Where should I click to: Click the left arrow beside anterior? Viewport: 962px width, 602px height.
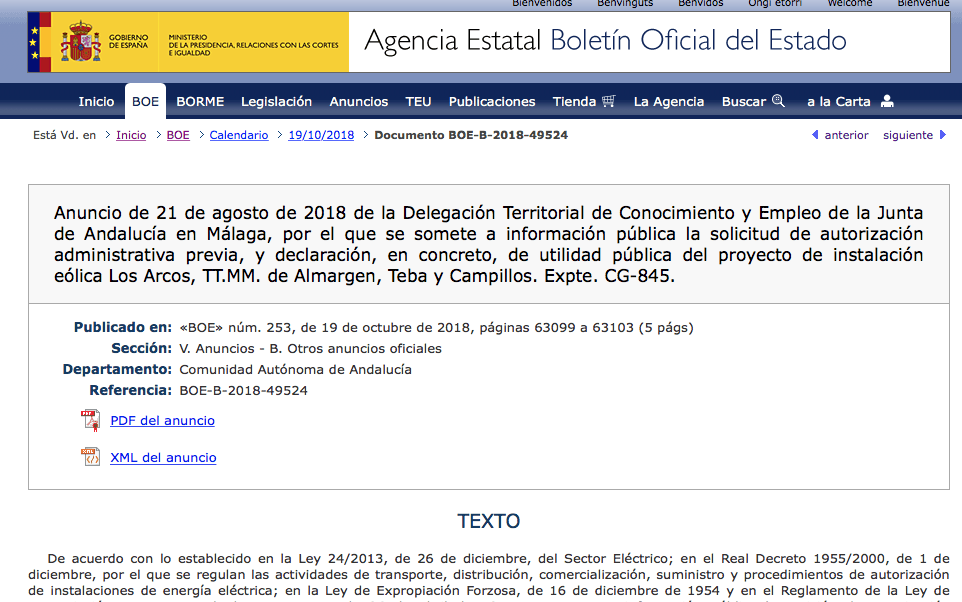click(815, 134)
